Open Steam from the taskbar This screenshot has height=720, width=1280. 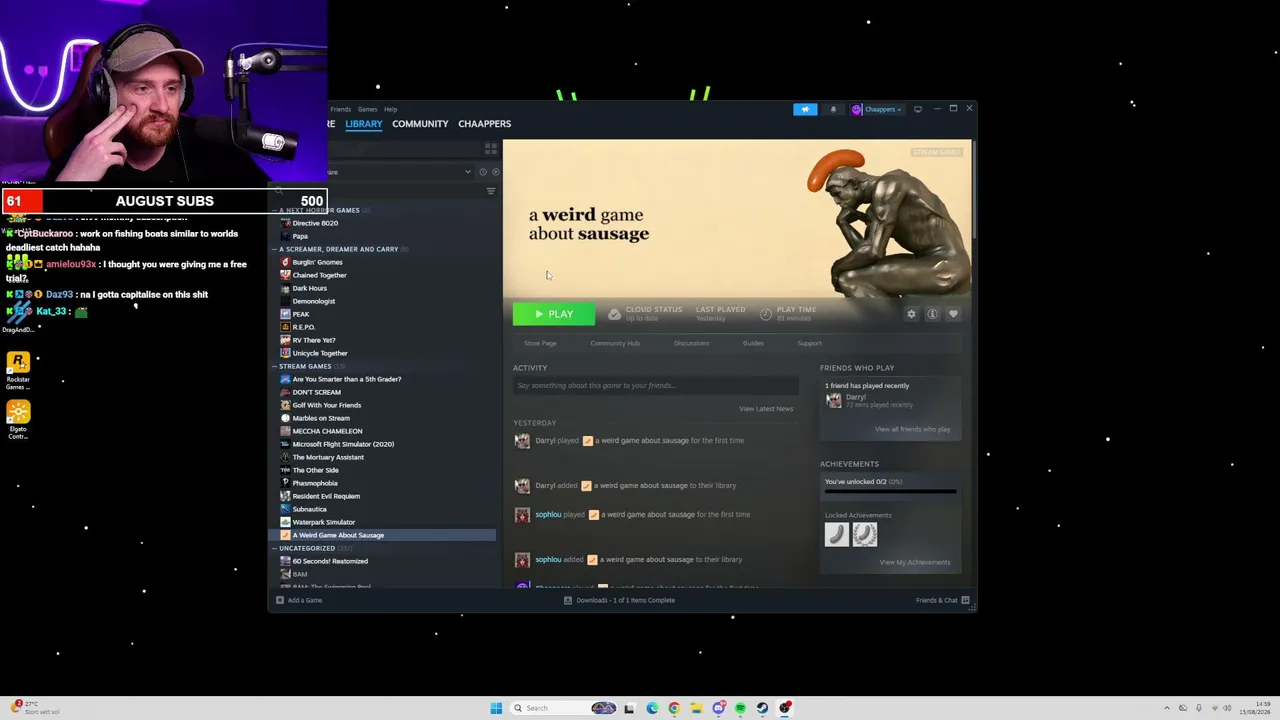(762, 708)
